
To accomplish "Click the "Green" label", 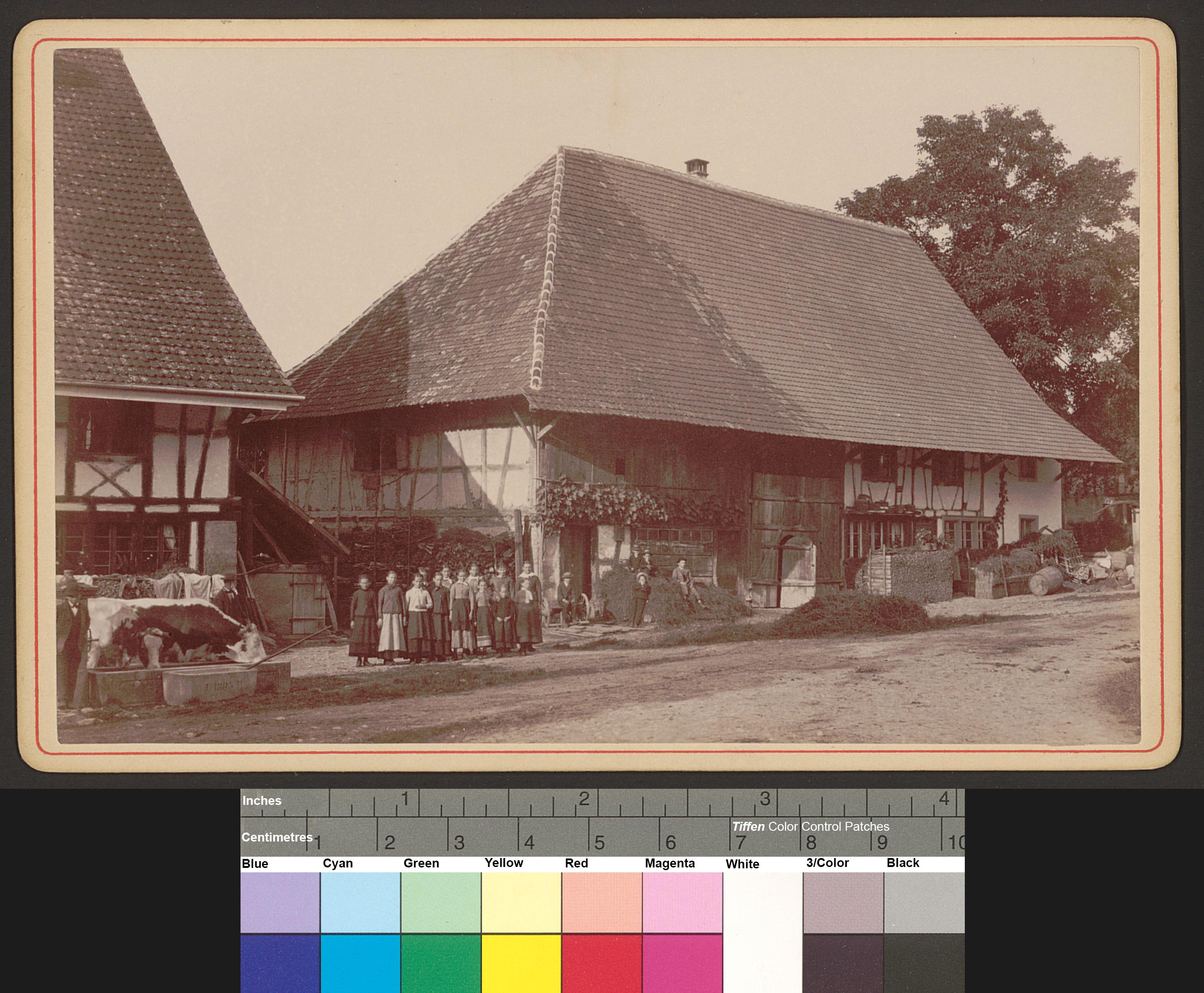I will point(421,863).
